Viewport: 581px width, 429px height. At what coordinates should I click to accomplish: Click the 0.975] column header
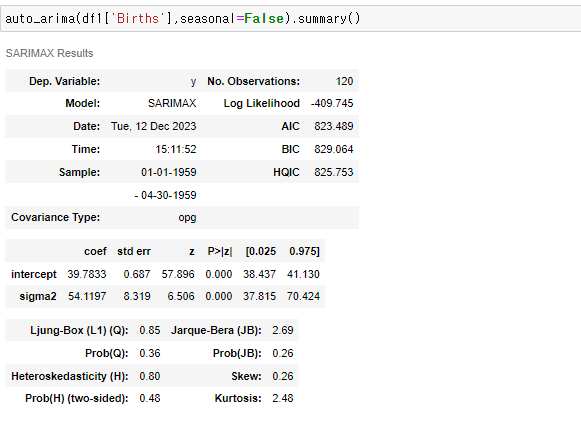304,251
